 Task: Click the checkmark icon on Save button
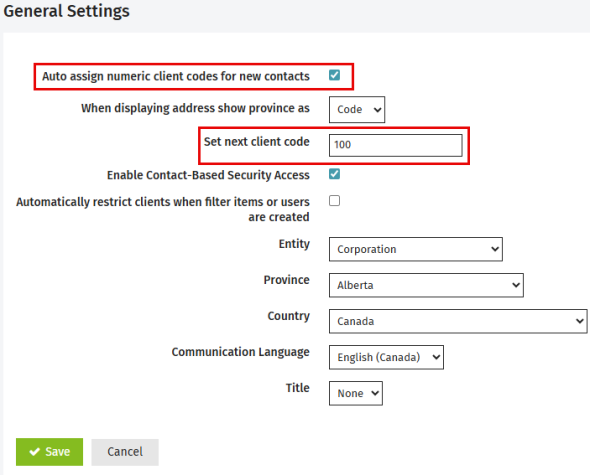click(x=35, y=452)
